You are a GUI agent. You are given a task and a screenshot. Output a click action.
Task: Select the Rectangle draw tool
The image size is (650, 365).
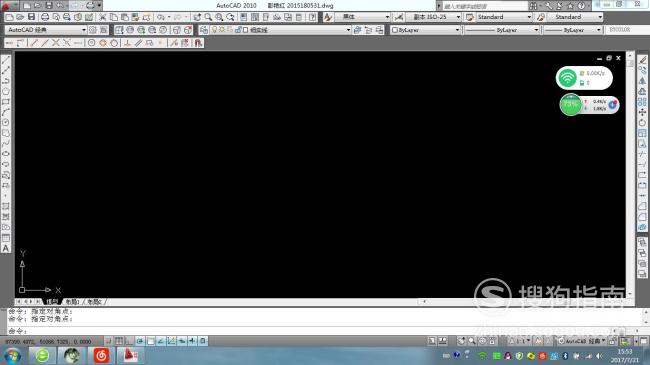coord(6,102)
